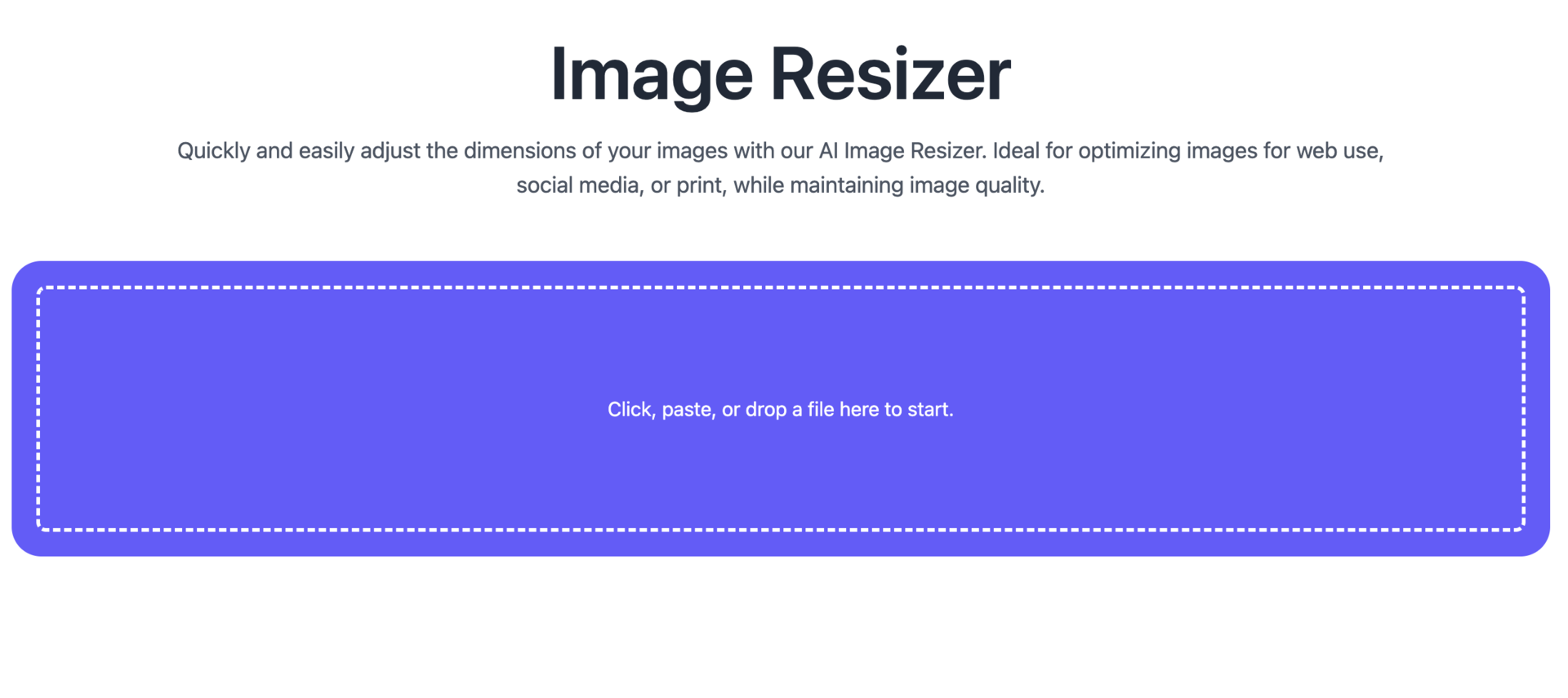Click the white dashed border of the drop zone
The image size is (1568, 698).
(x=780, y=287)
